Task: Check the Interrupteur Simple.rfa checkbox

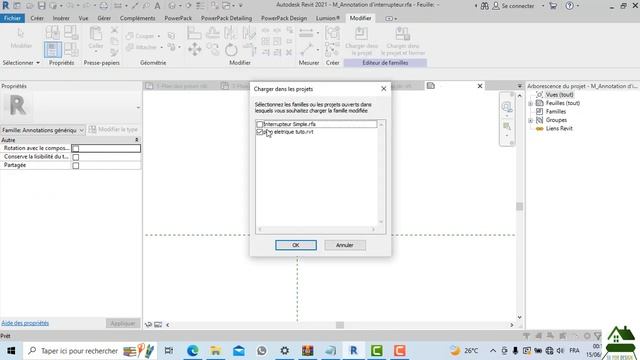Action: click(260, 124)
